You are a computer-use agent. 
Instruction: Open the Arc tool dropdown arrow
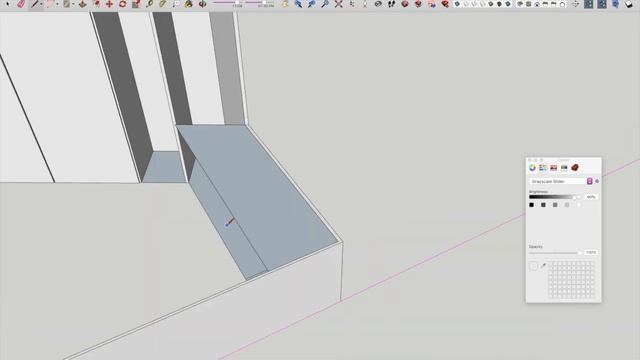pos(57,4)
